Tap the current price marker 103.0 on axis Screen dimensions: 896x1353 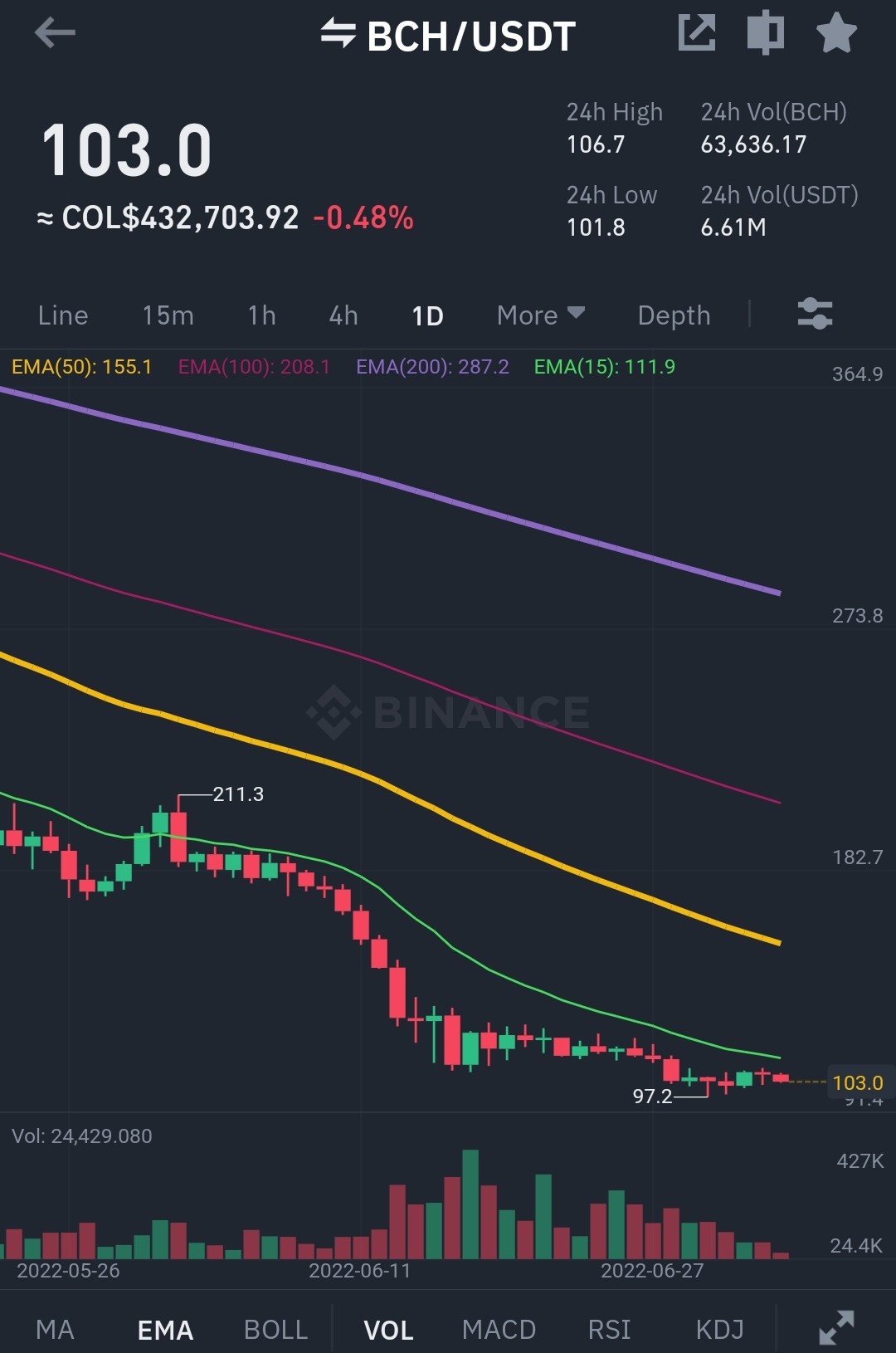pyautogui.click(x=858, y=1082)
